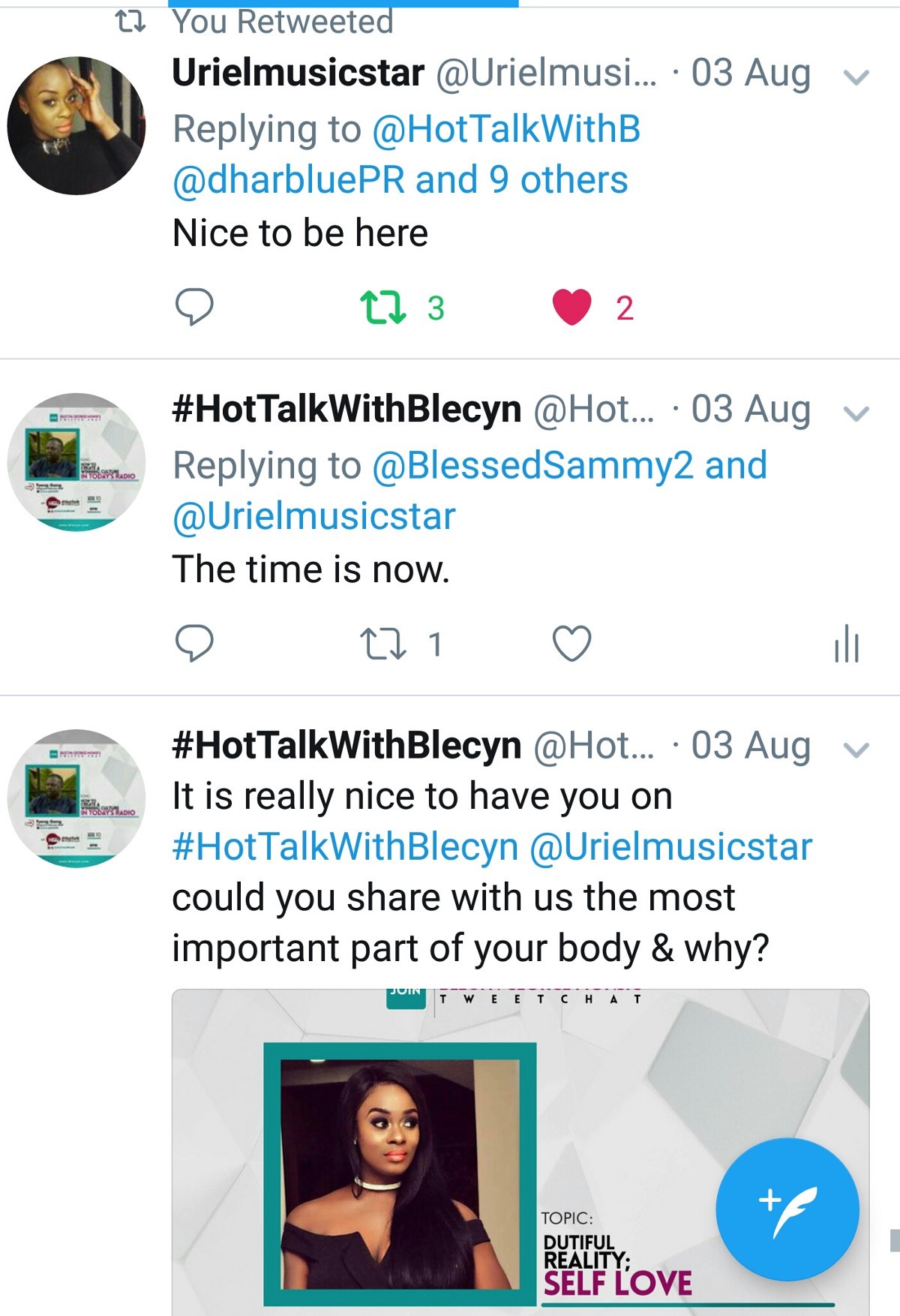Retweet "The time is now." tweet
The width and height of the screenshot is (900, 1316).
click(x=383, y=644)
